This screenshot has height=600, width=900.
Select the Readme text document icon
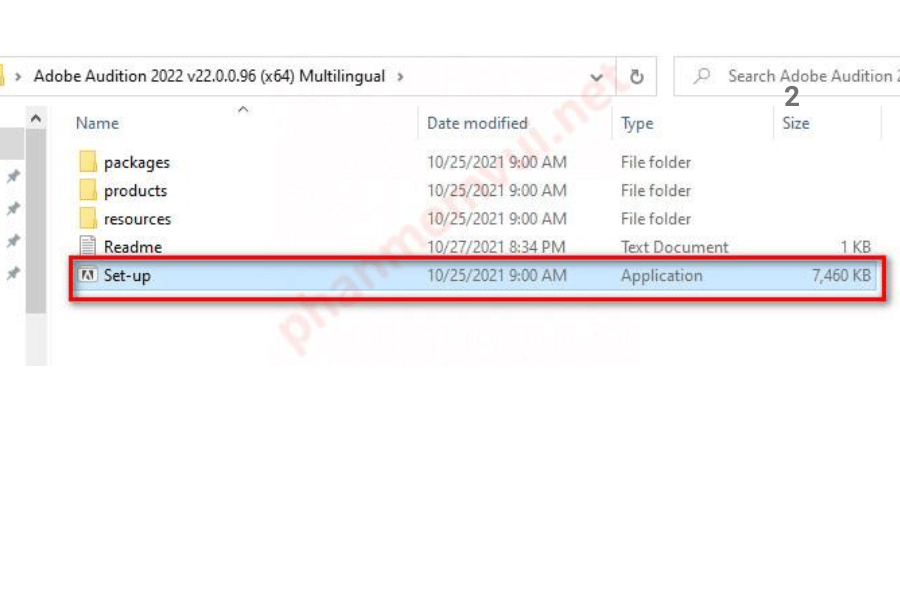pos(88,247)
